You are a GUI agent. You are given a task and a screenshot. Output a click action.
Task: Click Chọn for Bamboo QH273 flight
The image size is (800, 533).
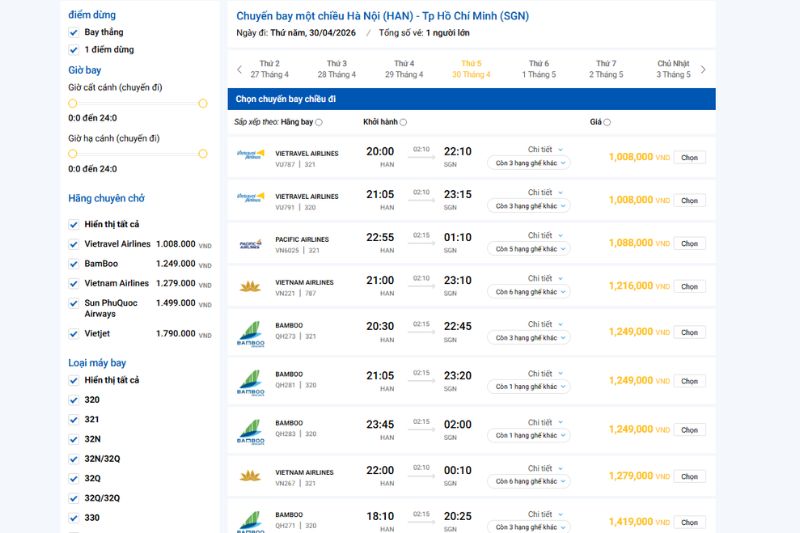(689, 333)
